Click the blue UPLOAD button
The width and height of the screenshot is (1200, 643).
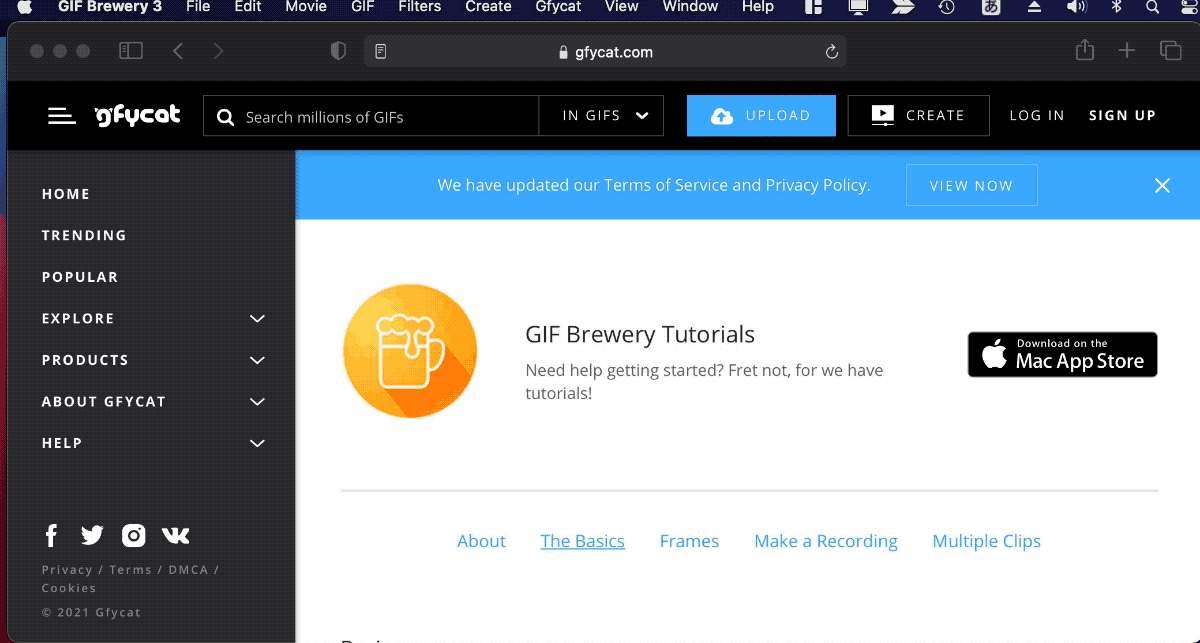pyautogui.click(x=761, y=116)
